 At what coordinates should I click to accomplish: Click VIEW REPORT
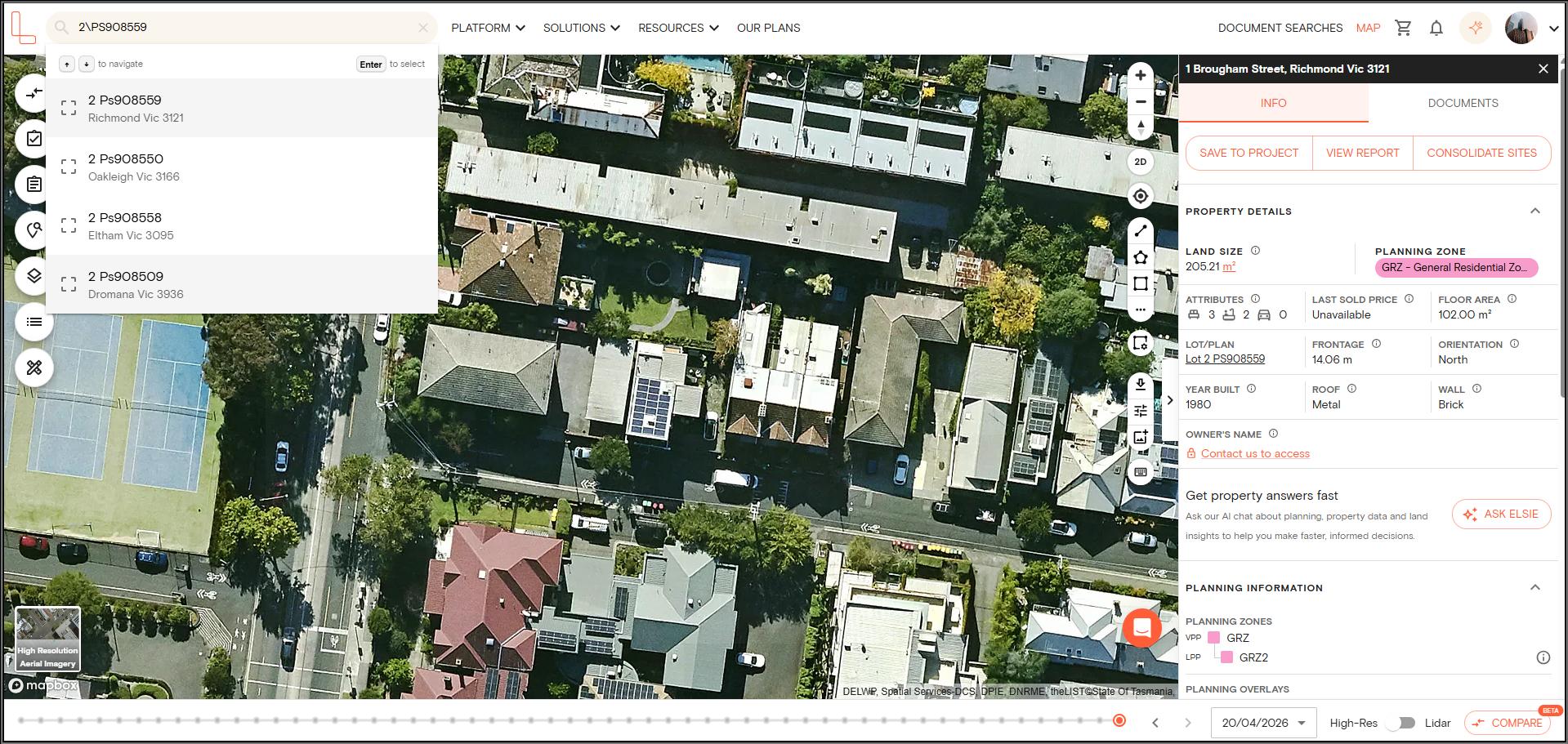(x=1362, y=153)
